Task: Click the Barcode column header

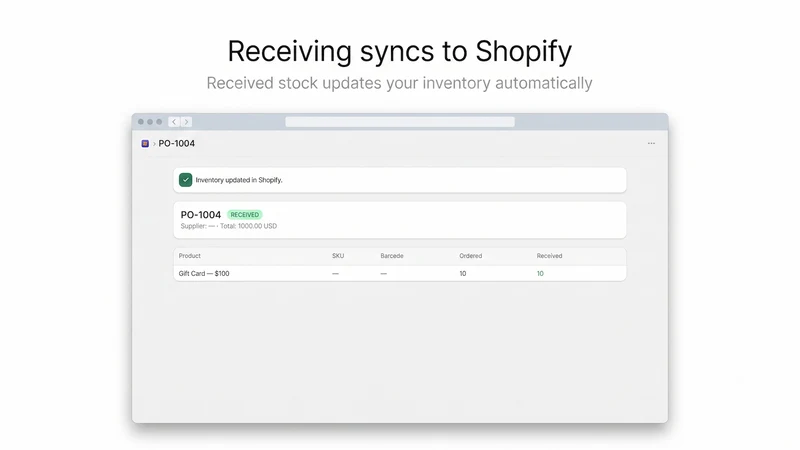Action: pyautogui.click(x=392, y=256)
